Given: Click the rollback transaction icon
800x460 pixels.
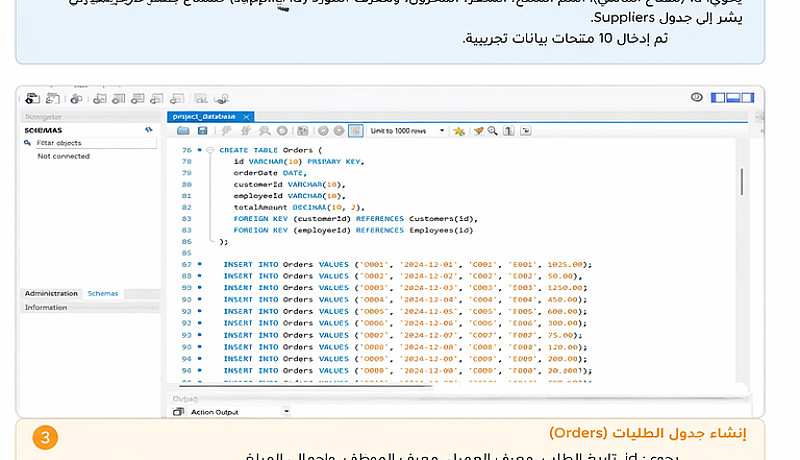Looking at the screenshot, I should pos(339,131).
